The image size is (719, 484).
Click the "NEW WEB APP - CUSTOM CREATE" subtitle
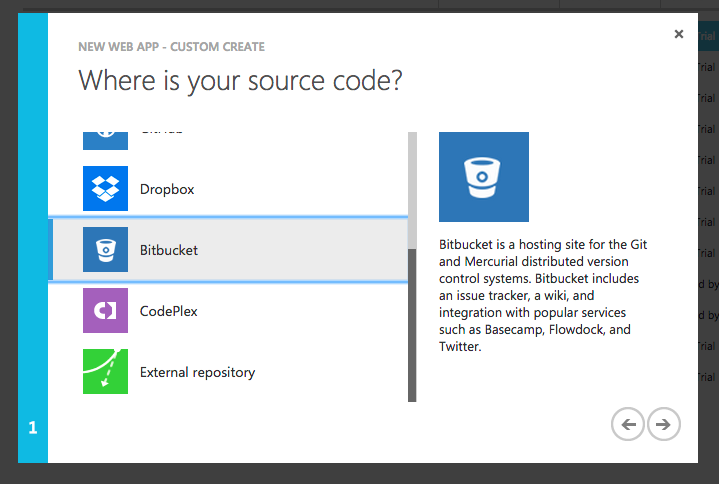coord(172,47)
